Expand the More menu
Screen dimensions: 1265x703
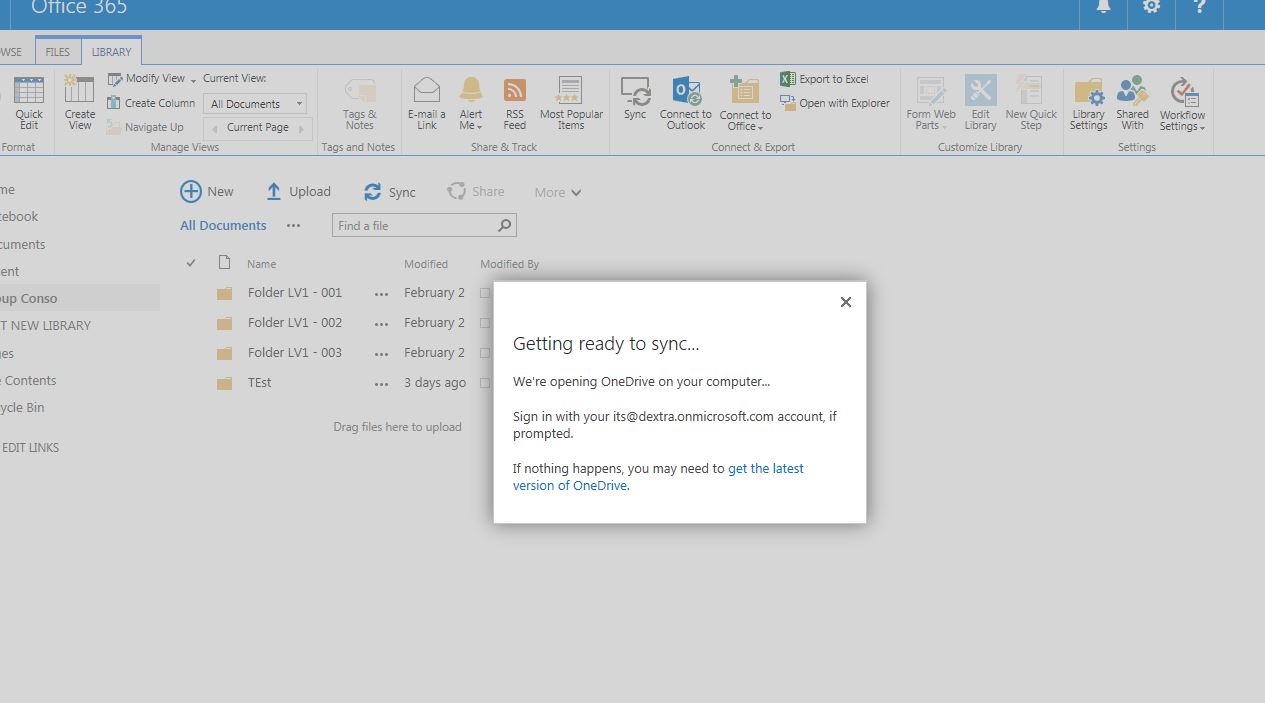point(556,191)
